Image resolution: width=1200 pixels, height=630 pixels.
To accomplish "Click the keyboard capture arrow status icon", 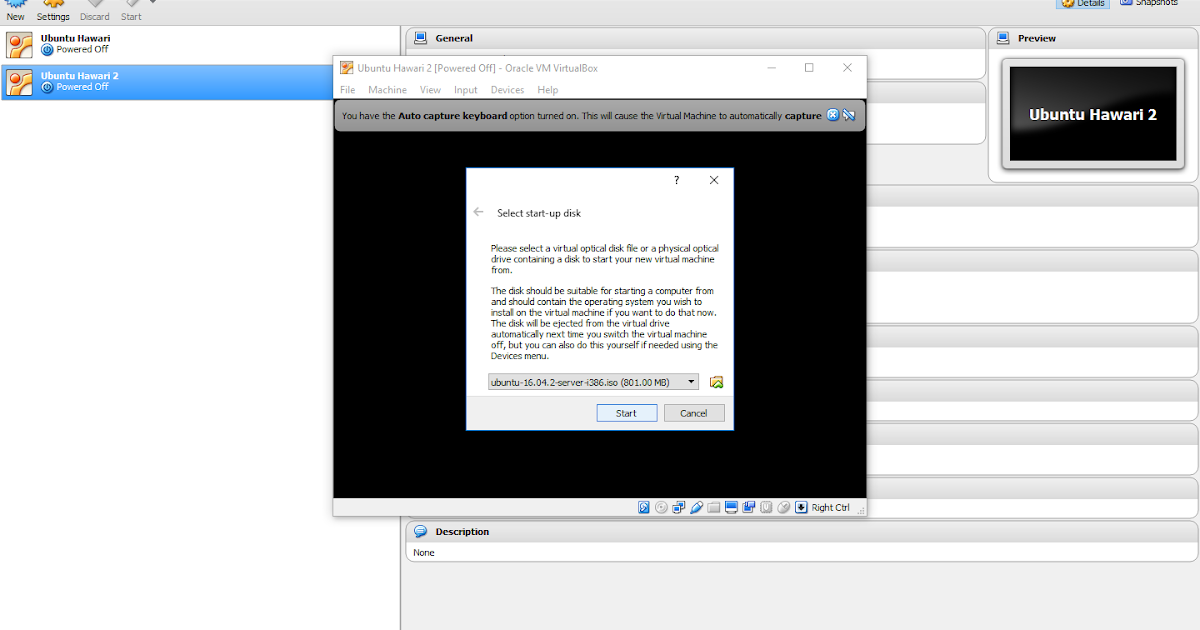I will click(801, 507).
